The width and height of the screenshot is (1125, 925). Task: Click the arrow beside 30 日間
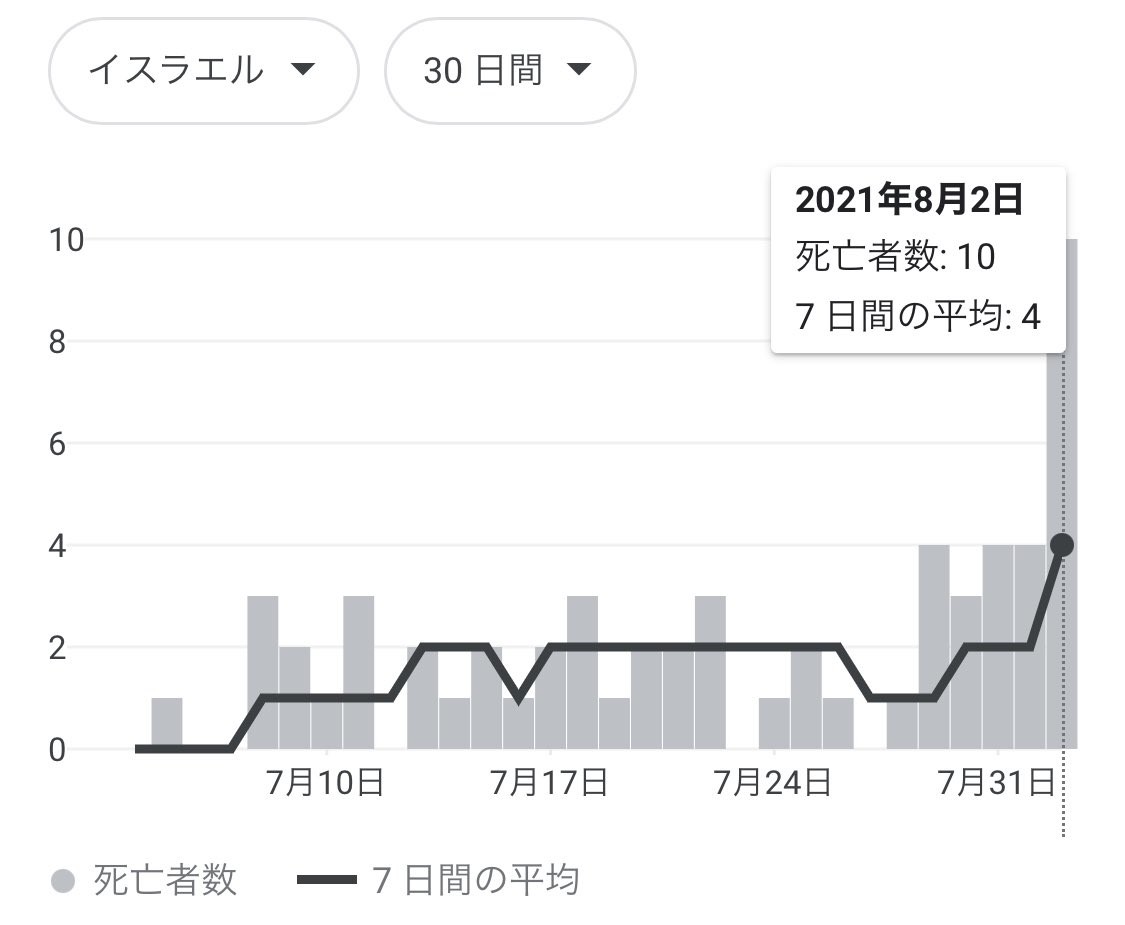[579, 70]
